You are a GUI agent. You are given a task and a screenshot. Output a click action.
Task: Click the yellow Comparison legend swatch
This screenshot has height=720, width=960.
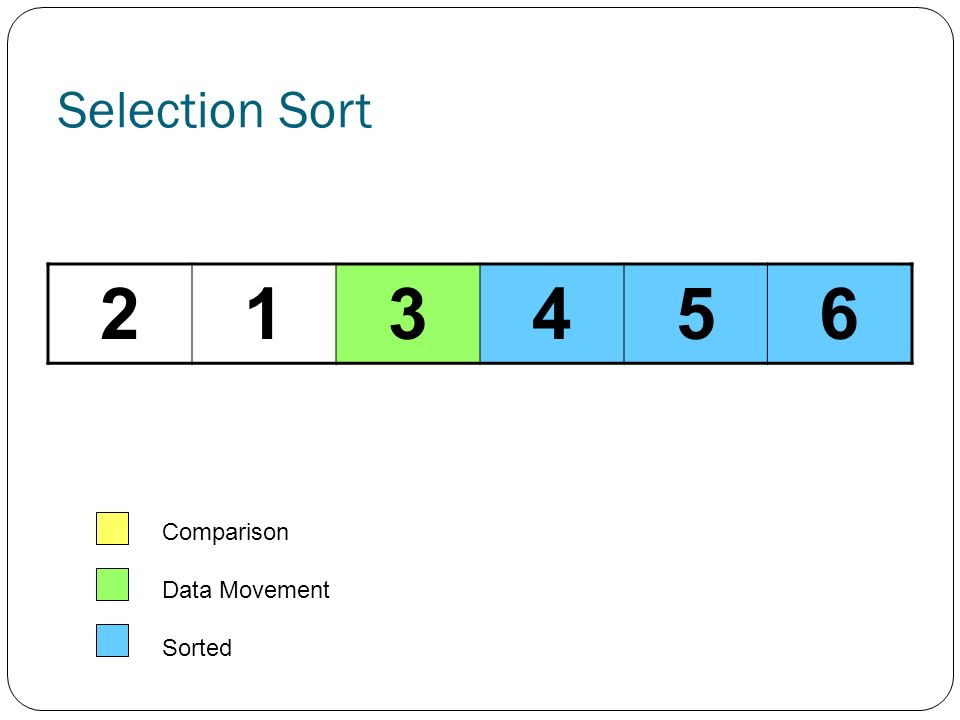coord(113,528)
